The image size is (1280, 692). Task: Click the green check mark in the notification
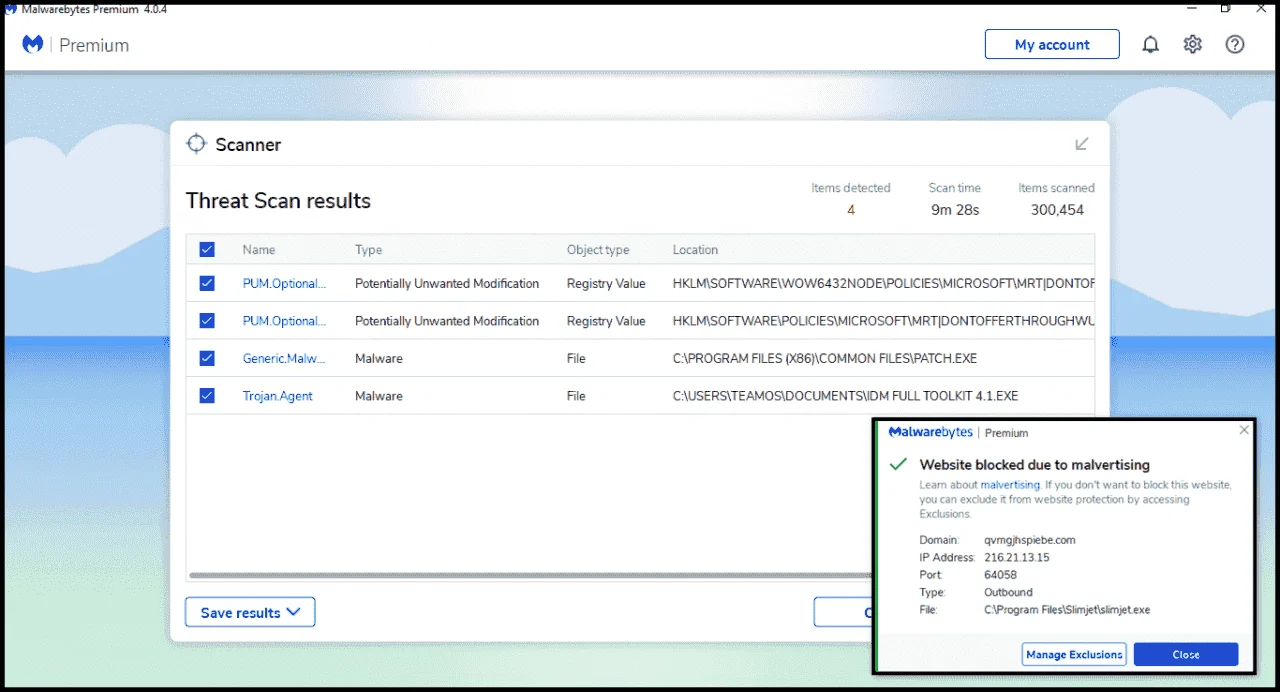tap(898, 464)
